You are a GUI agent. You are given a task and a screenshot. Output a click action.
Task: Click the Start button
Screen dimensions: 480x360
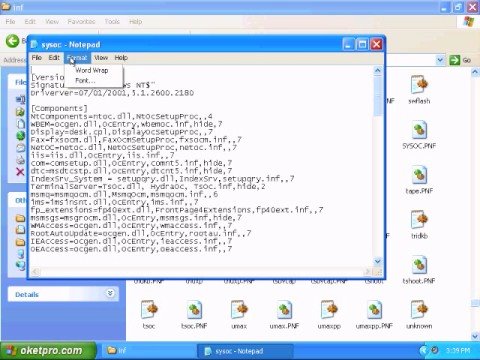click(x=47, y=350)
